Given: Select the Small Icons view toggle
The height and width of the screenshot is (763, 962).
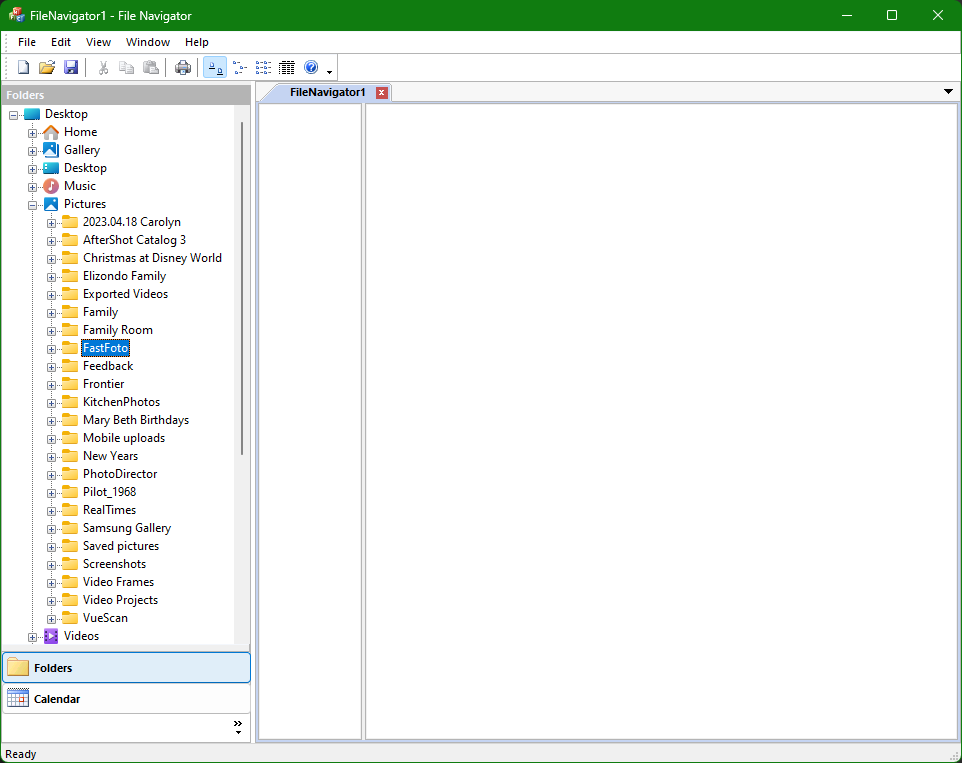Looking at the screenshot, I should click(239, 67).
